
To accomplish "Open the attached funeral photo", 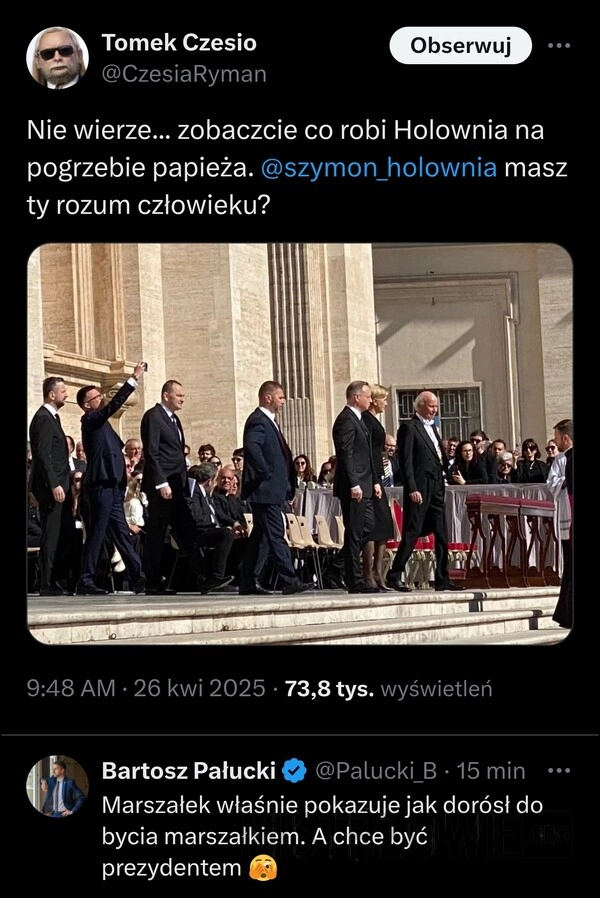I will coord(300,444).
